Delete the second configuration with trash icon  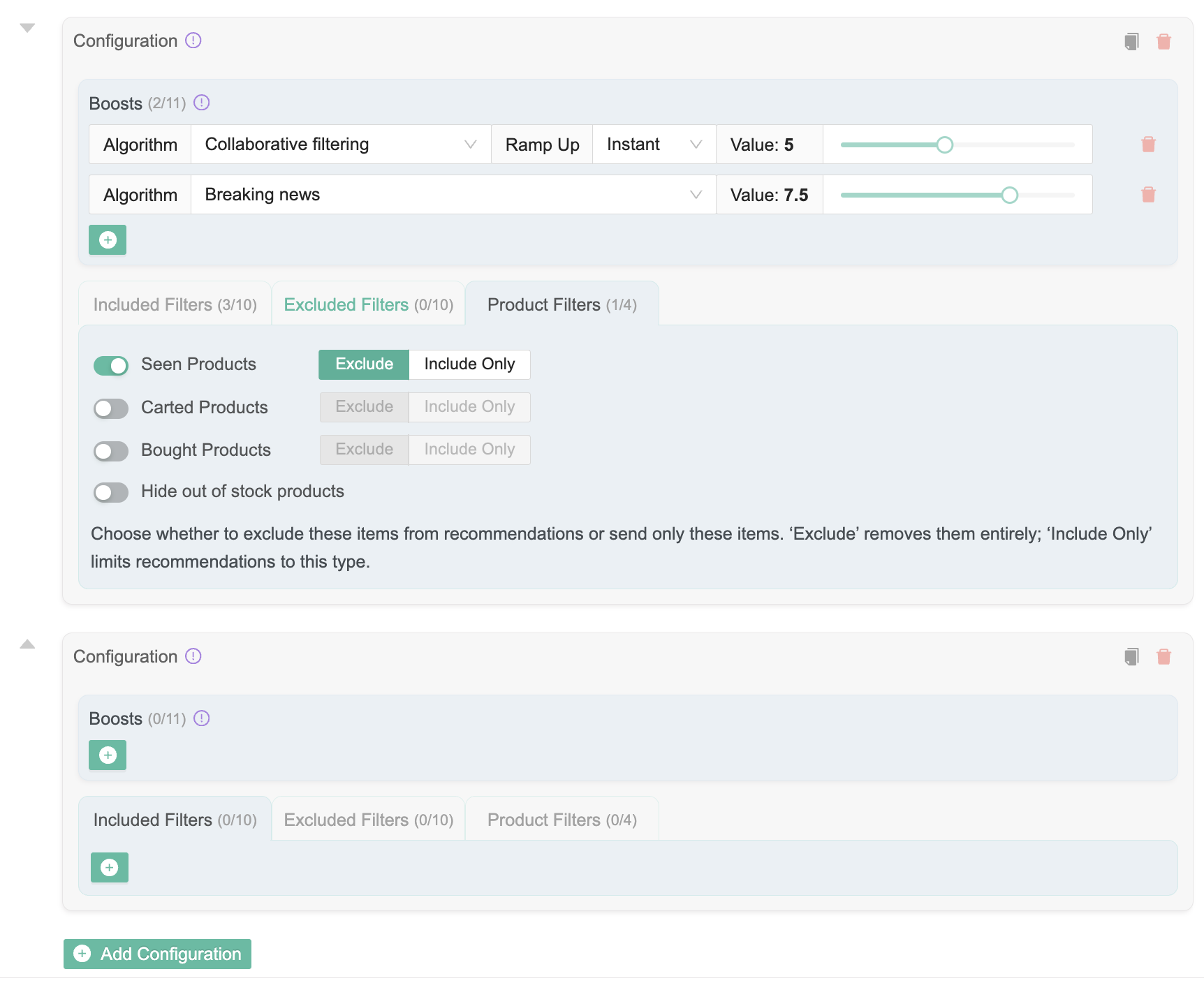pyautogui.click(x=1163, y=657)
